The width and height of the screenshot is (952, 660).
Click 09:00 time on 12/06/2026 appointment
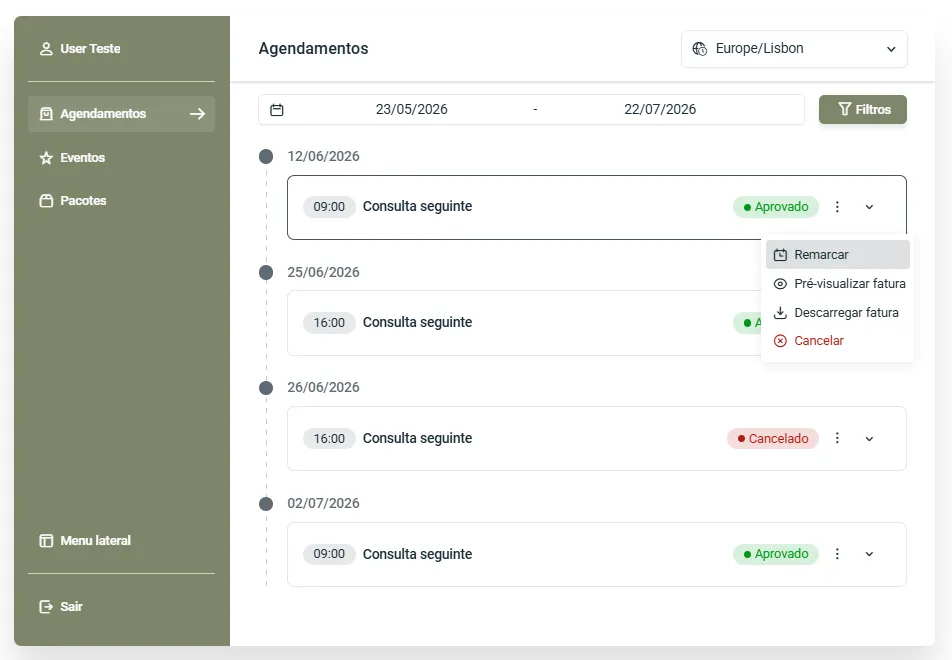pyautogui.click(x=329, y=206)
